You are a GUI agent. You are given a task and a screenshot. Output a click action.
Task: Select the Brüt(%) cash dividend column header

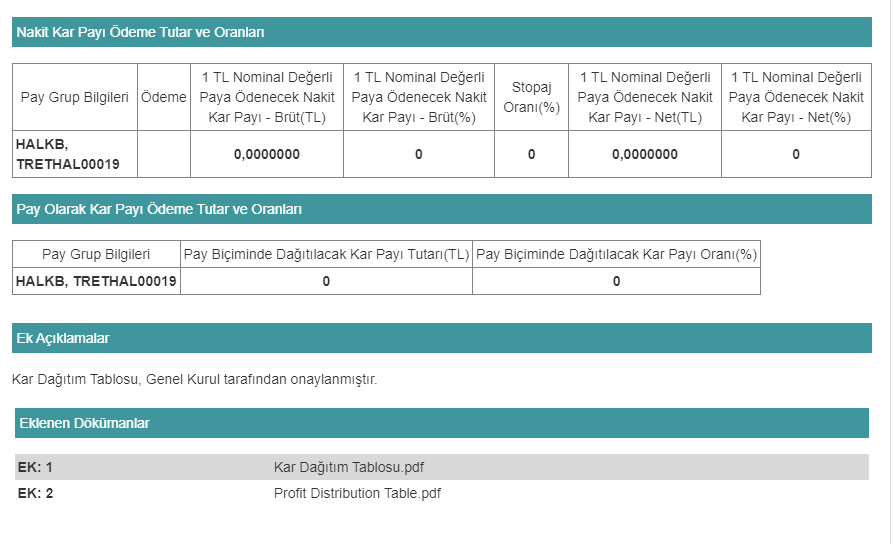pyautogui.click(x=419, y=97)
